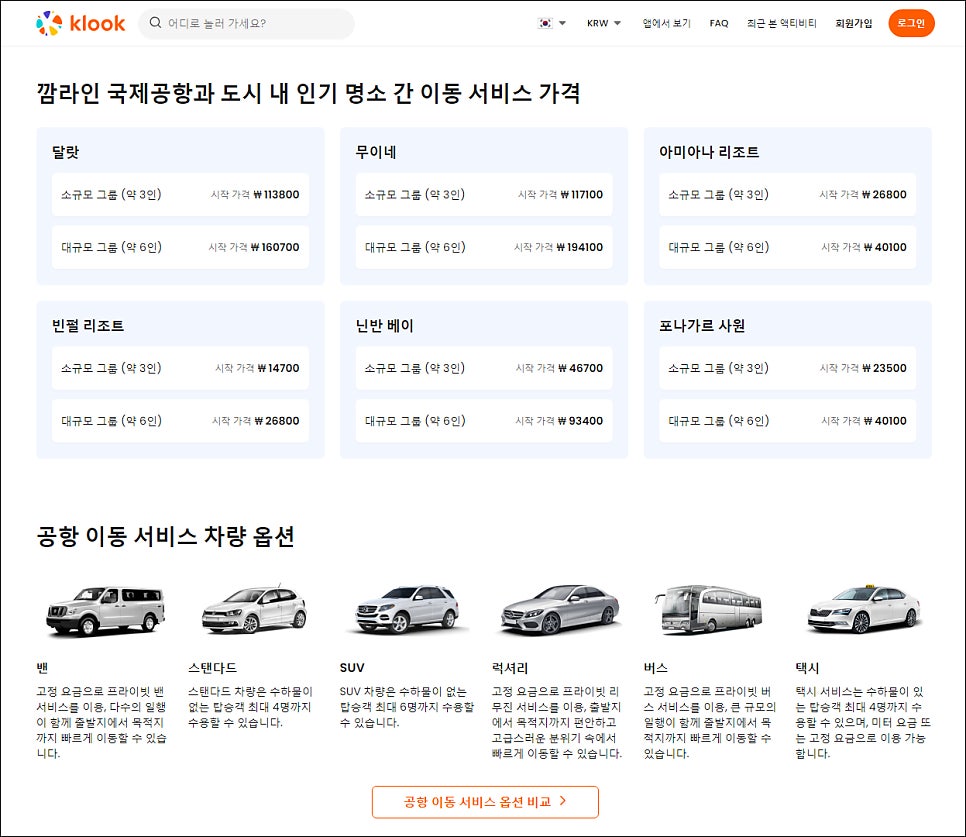The width and height of the screenshot is (966, 837).
Task: Click the taxi vehicle image
Action: (x=864, y=609)
